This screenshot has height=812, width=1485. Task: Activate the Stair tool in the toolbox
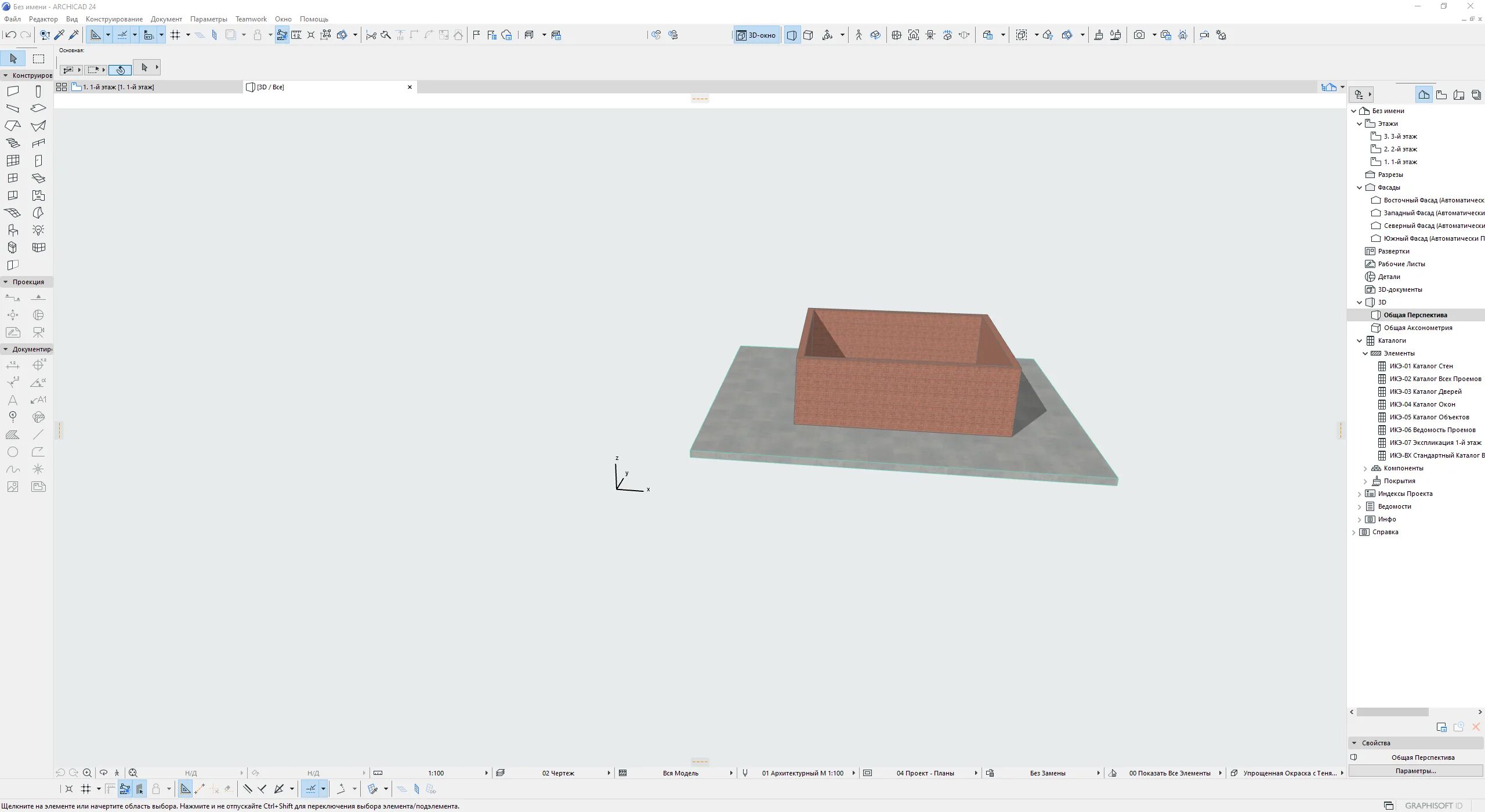(x=13, y=143)
